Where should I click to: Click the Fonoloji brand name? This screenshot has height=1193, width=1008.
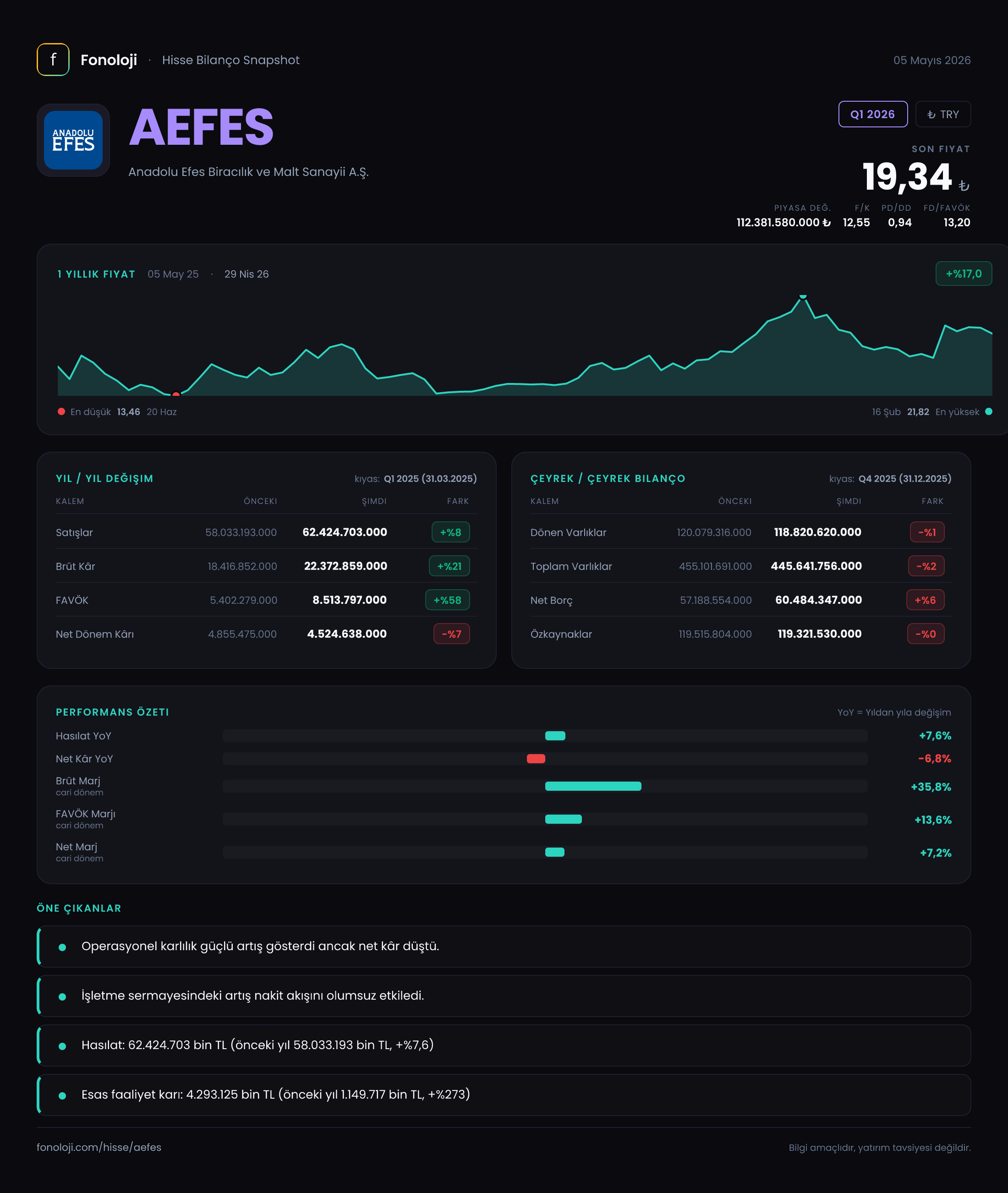[x=109, y=60]
